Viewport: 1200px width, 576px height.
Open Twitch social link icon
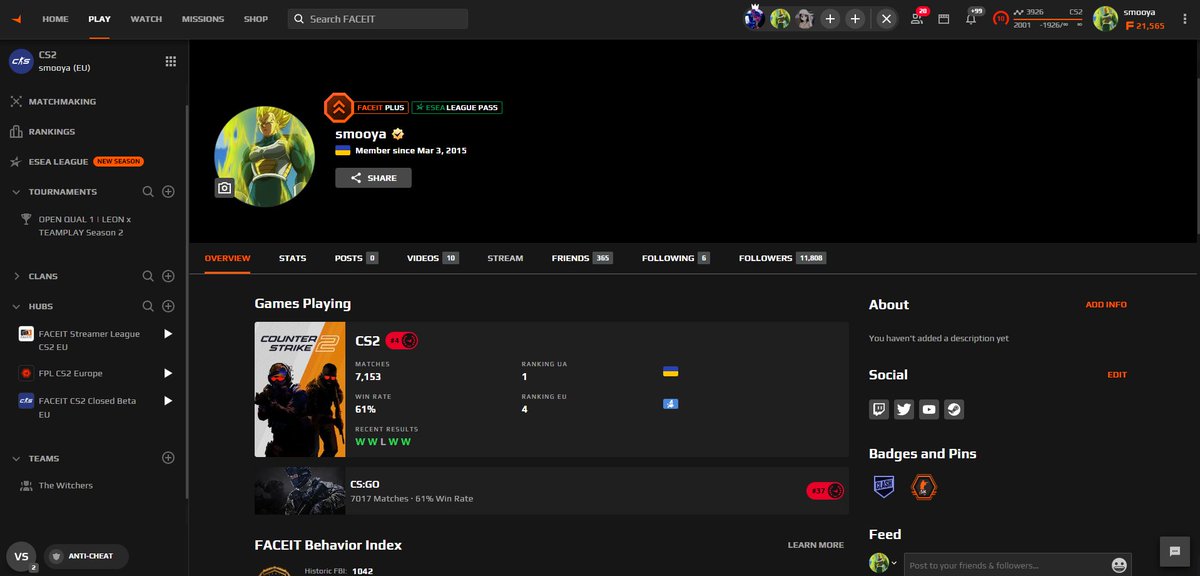tap(879, 408)
